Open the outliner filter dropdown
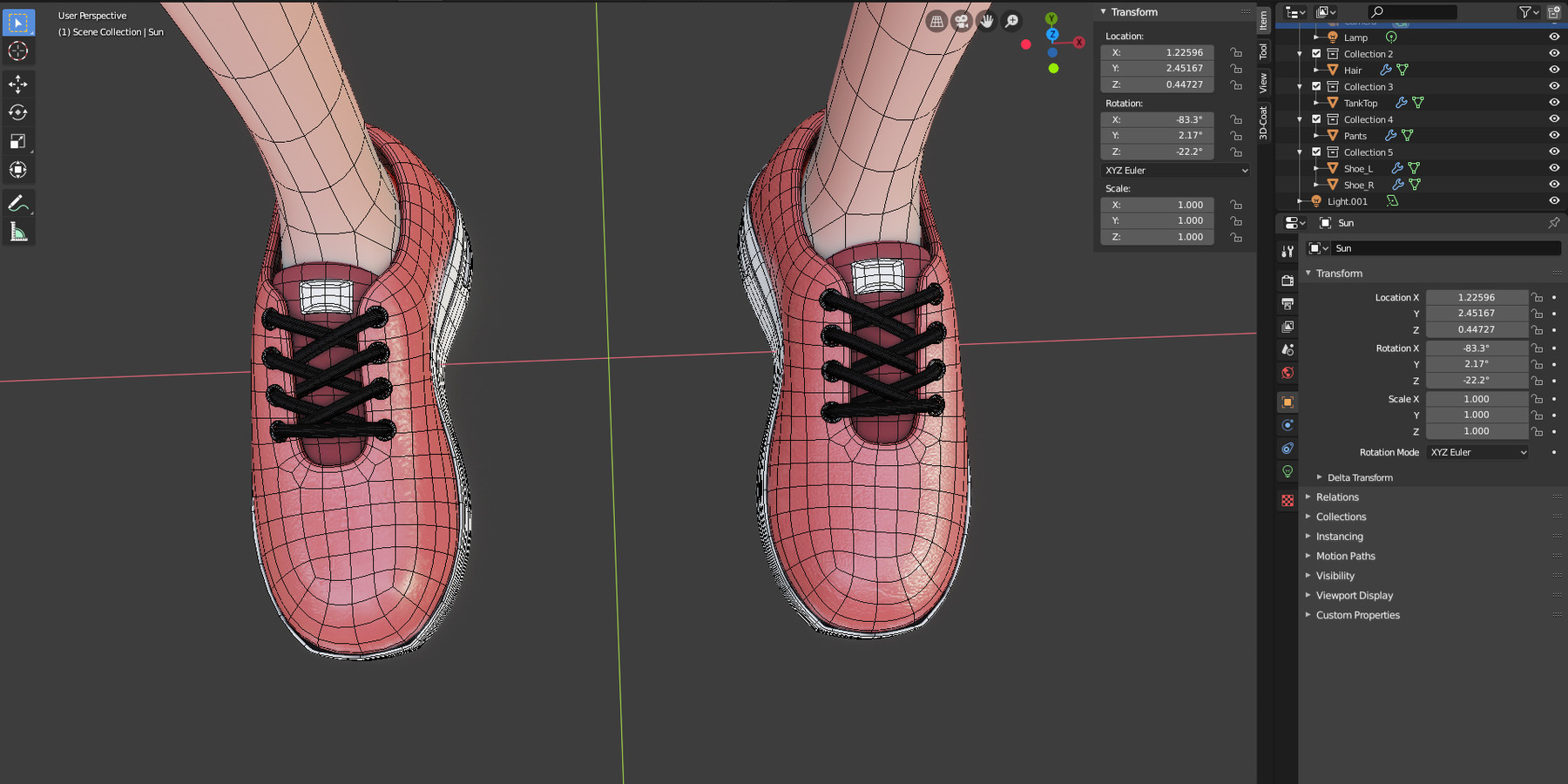The image size is (1568, 784). (x=1528, y=12)
